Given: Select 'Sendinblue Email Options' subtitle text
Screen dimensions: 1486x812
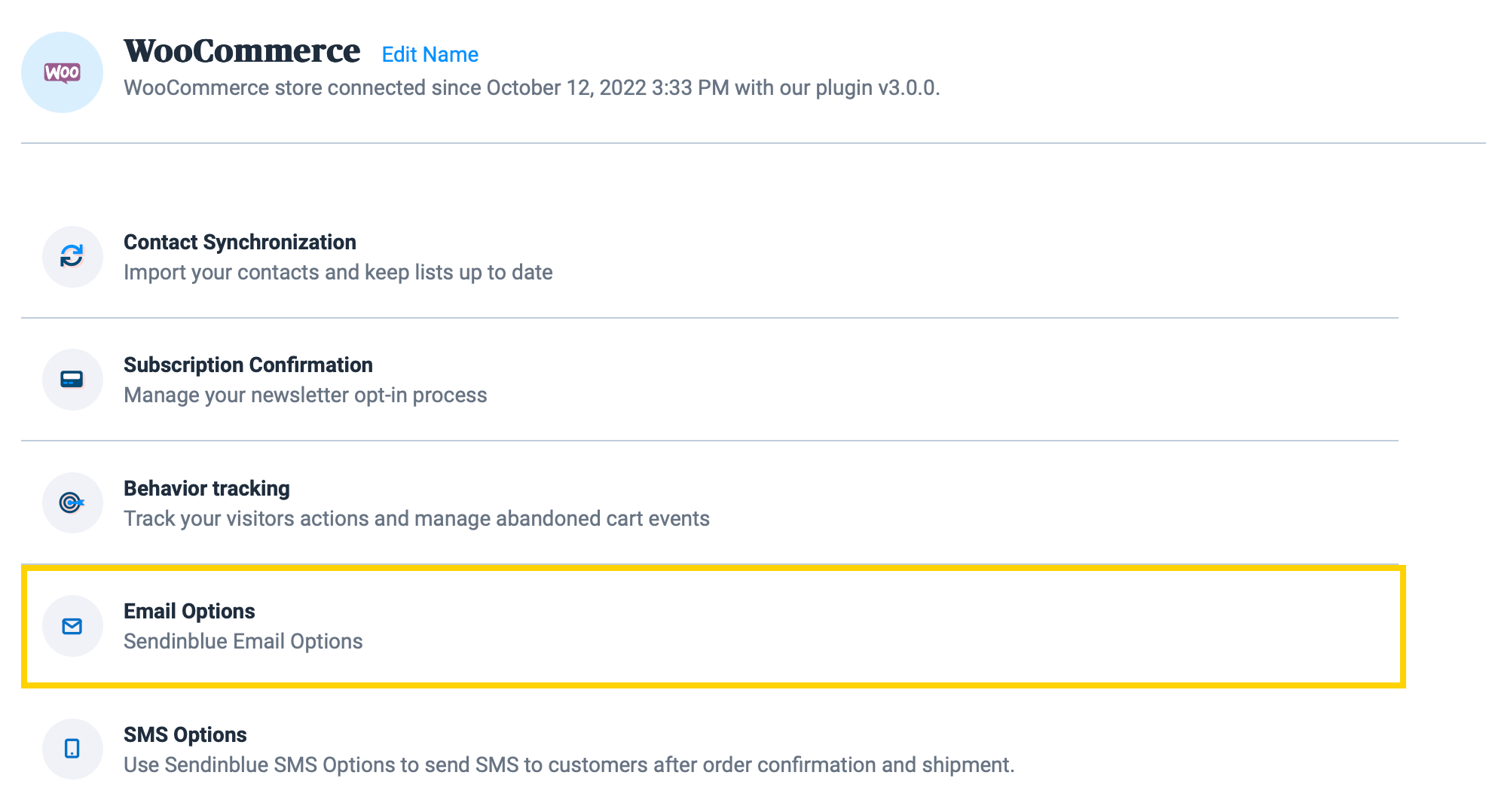Looking at the screenshot, I should tap(243, 641).
